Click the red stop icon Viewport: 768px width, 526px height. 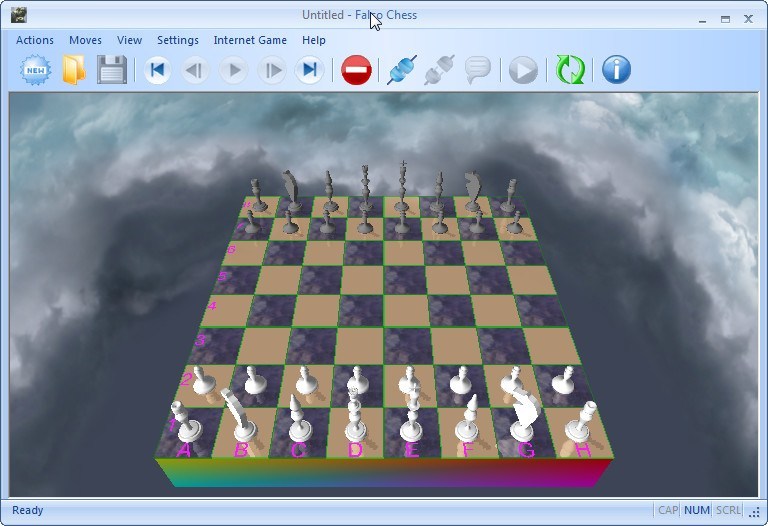[x=356, y=70]
